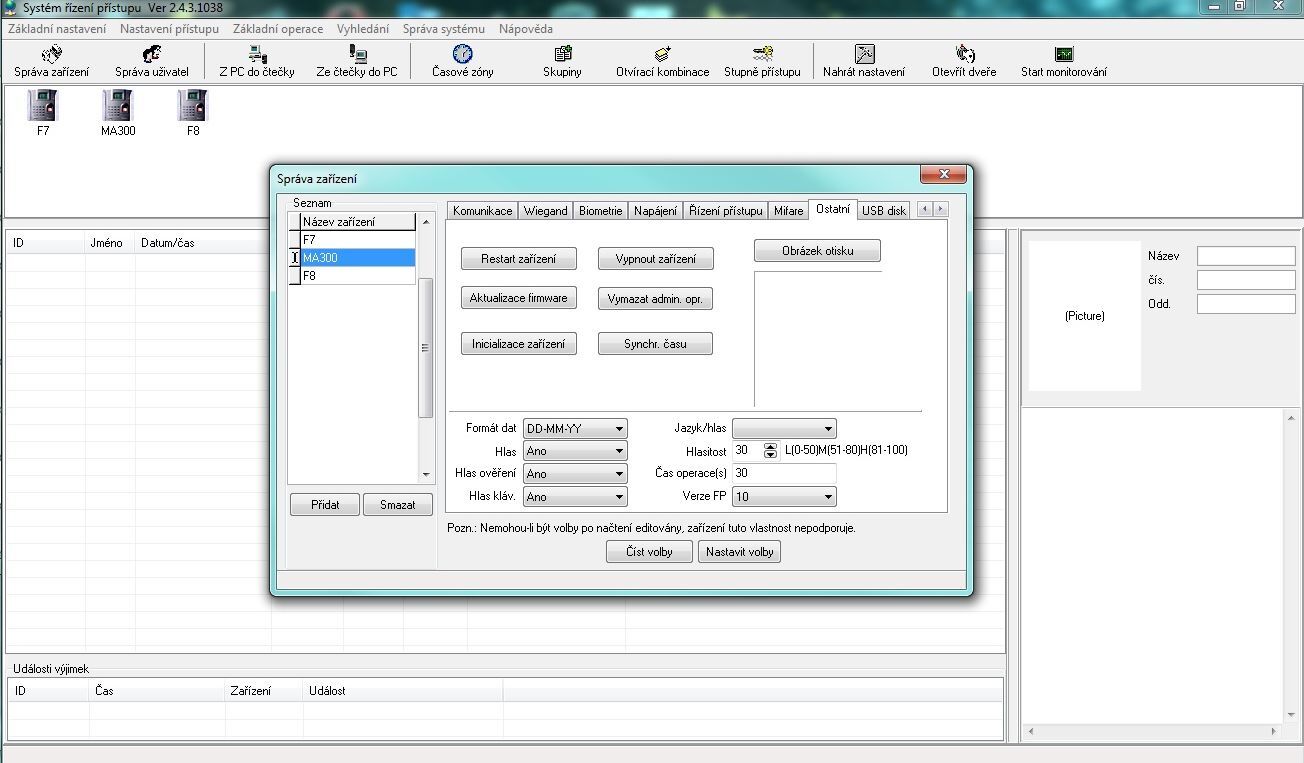Click device list vertical scrollbar

tap(425, 348)
